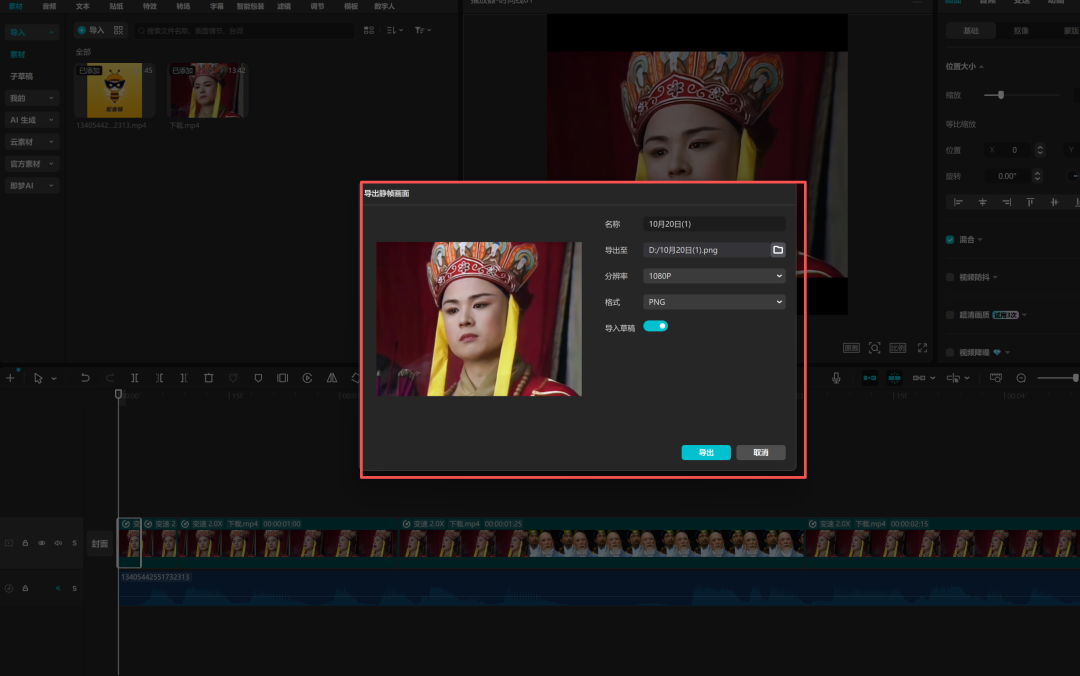Open the 分辨率 dropdown showing 1080P
The width and height of the screenshot is (1080, 676).
point(713,276)
